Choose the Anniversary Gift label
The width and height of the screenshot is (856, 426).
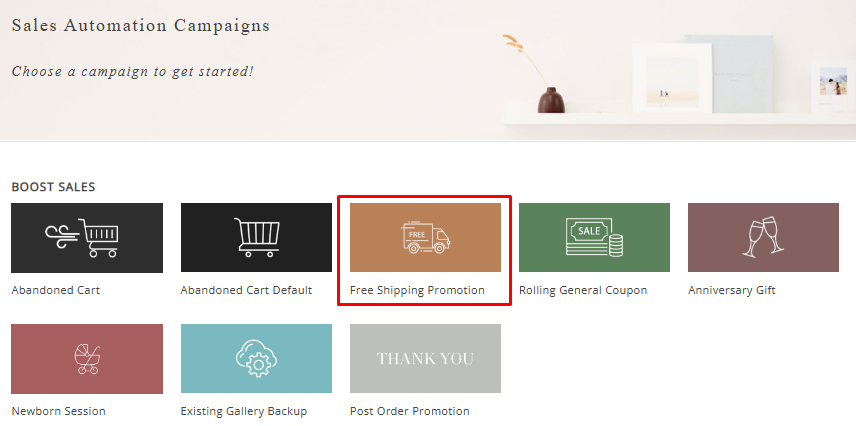[732, 290]
